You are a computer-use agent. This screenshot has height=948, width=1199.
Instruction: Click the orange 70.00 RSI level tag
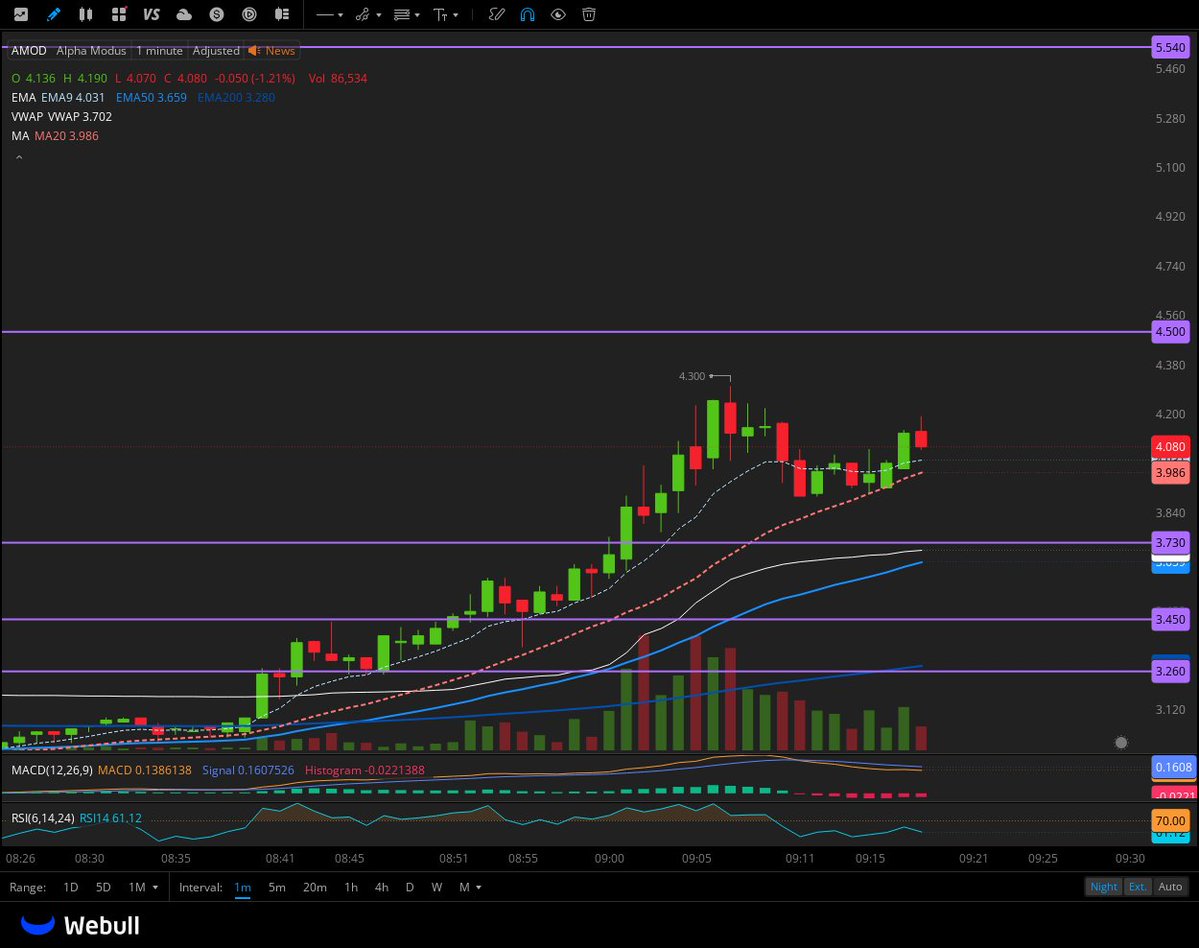[1170, 820]
